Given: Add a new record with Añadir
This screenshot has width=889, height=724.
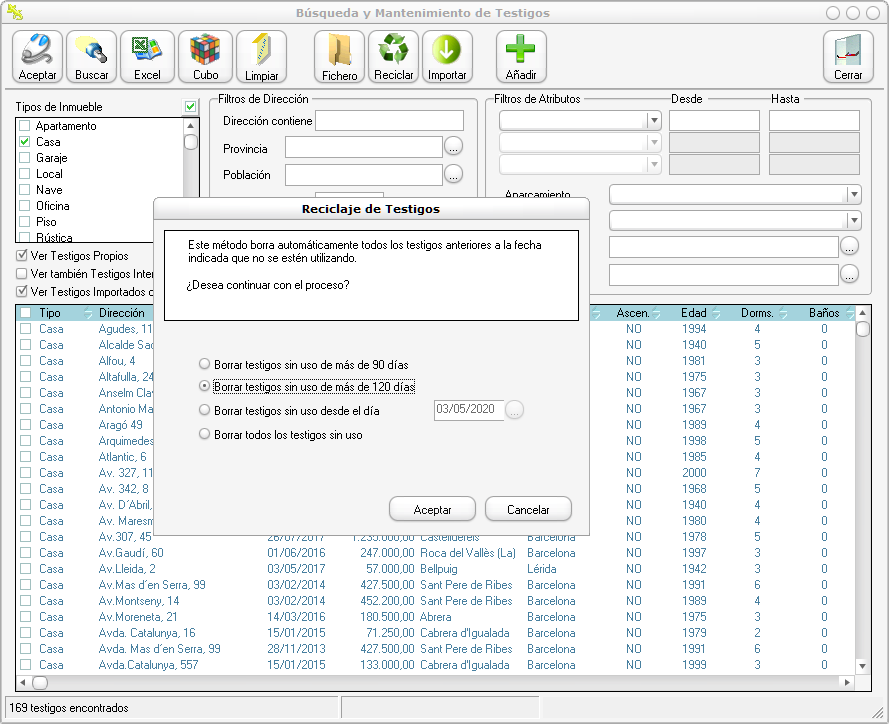Looking at the screenshot, I should 521,57.
